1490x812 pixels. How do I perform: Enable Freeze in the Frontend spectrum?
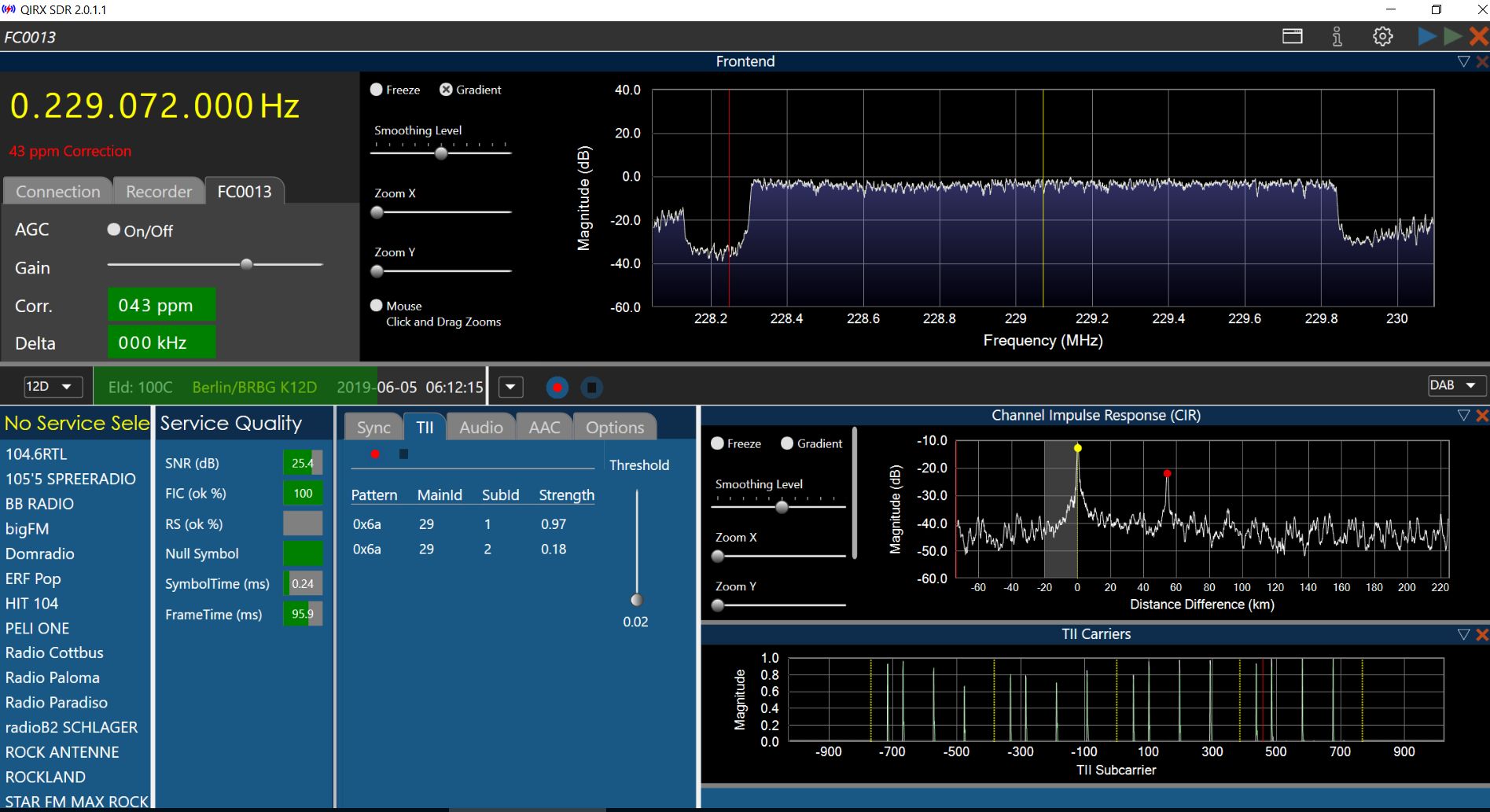377,90
